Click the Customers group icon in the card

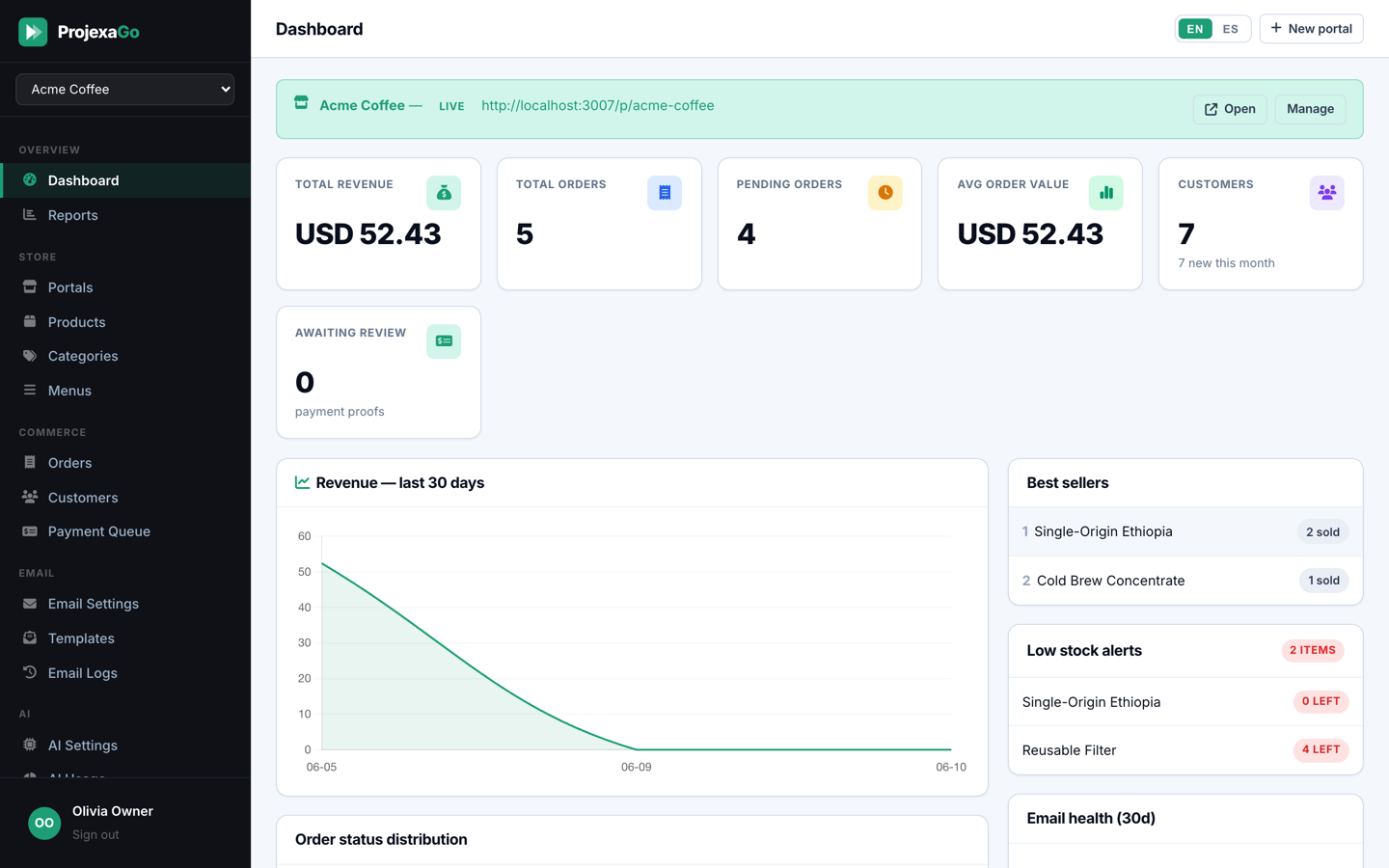click(1327, 193)
